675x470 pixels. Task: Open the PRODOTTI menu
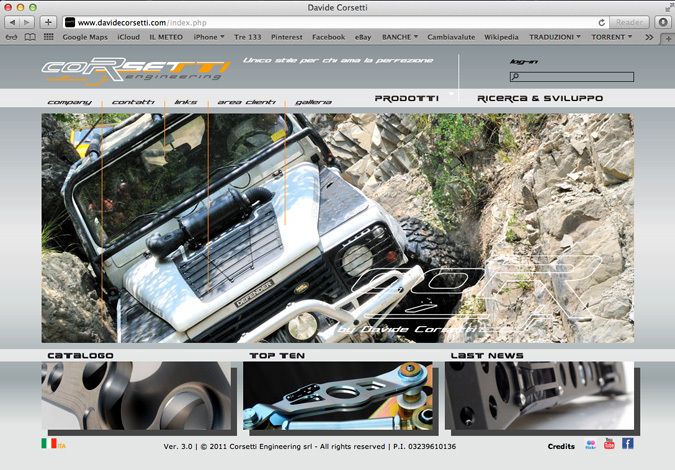pos(406,99)
